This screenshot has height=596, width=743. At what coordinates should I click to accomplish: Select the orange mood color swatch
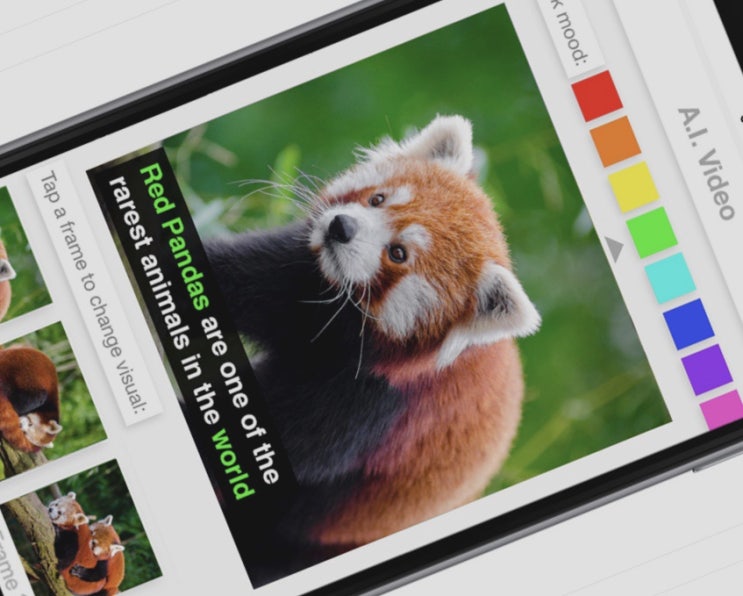[x=616, y=142]
